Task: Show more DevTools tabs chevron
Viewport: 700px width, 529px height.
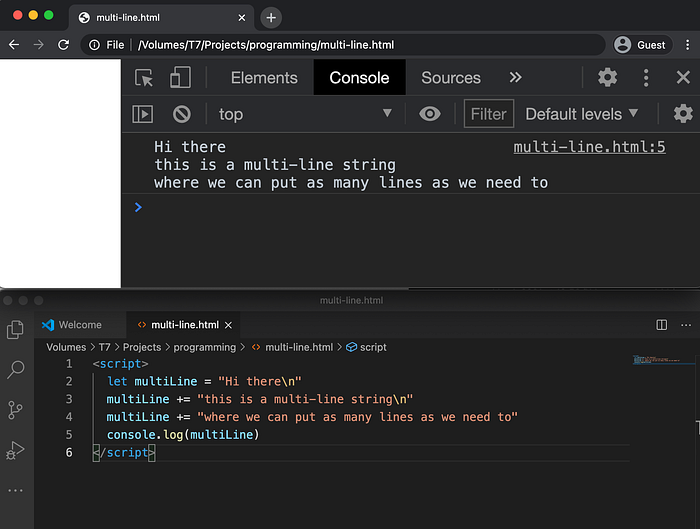Action: pos(516,78)
